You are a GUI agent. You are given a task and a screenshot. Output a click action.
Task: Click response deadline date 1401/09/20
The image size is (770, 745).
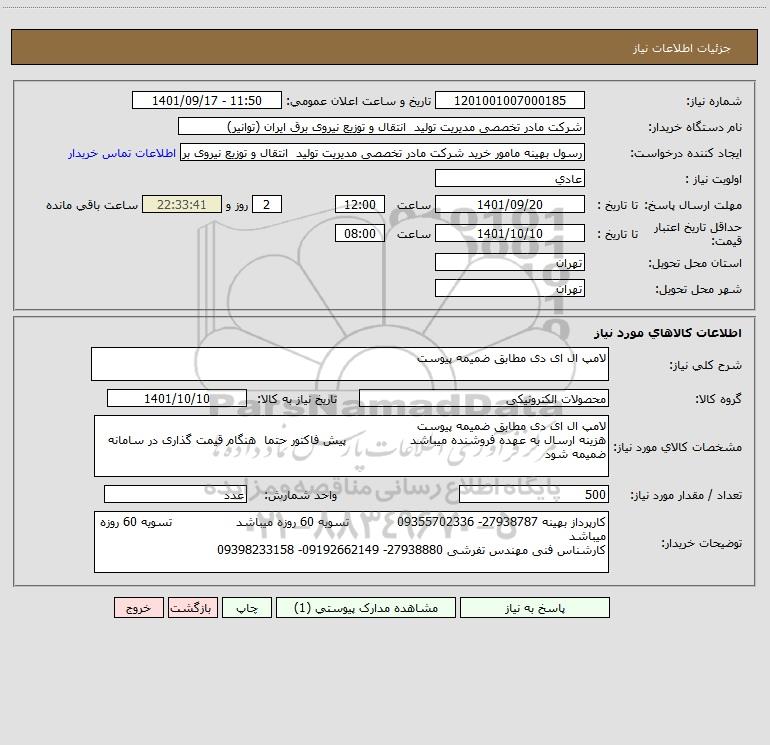tap(510, 204)
